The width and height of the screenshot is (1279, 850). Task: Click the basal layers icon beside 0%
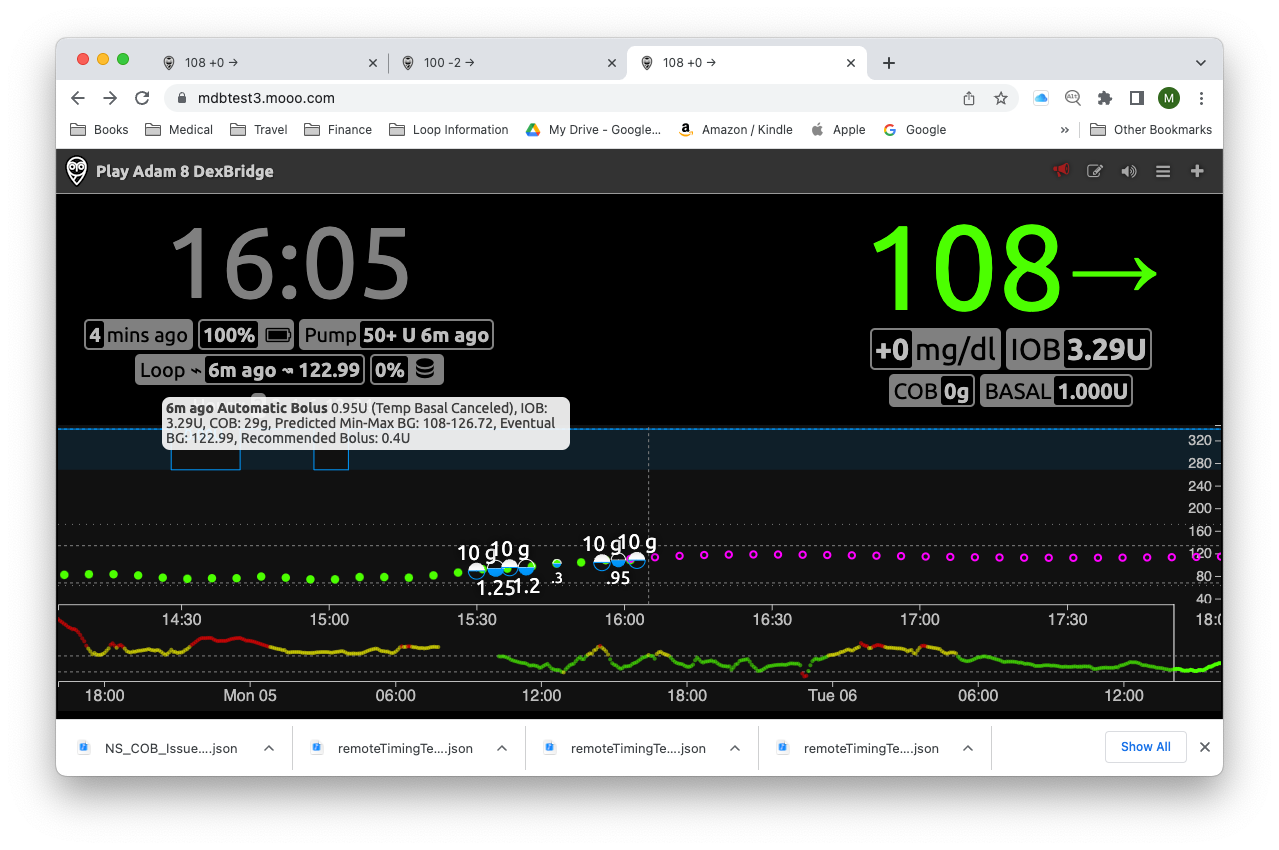(x=427, y=370)
